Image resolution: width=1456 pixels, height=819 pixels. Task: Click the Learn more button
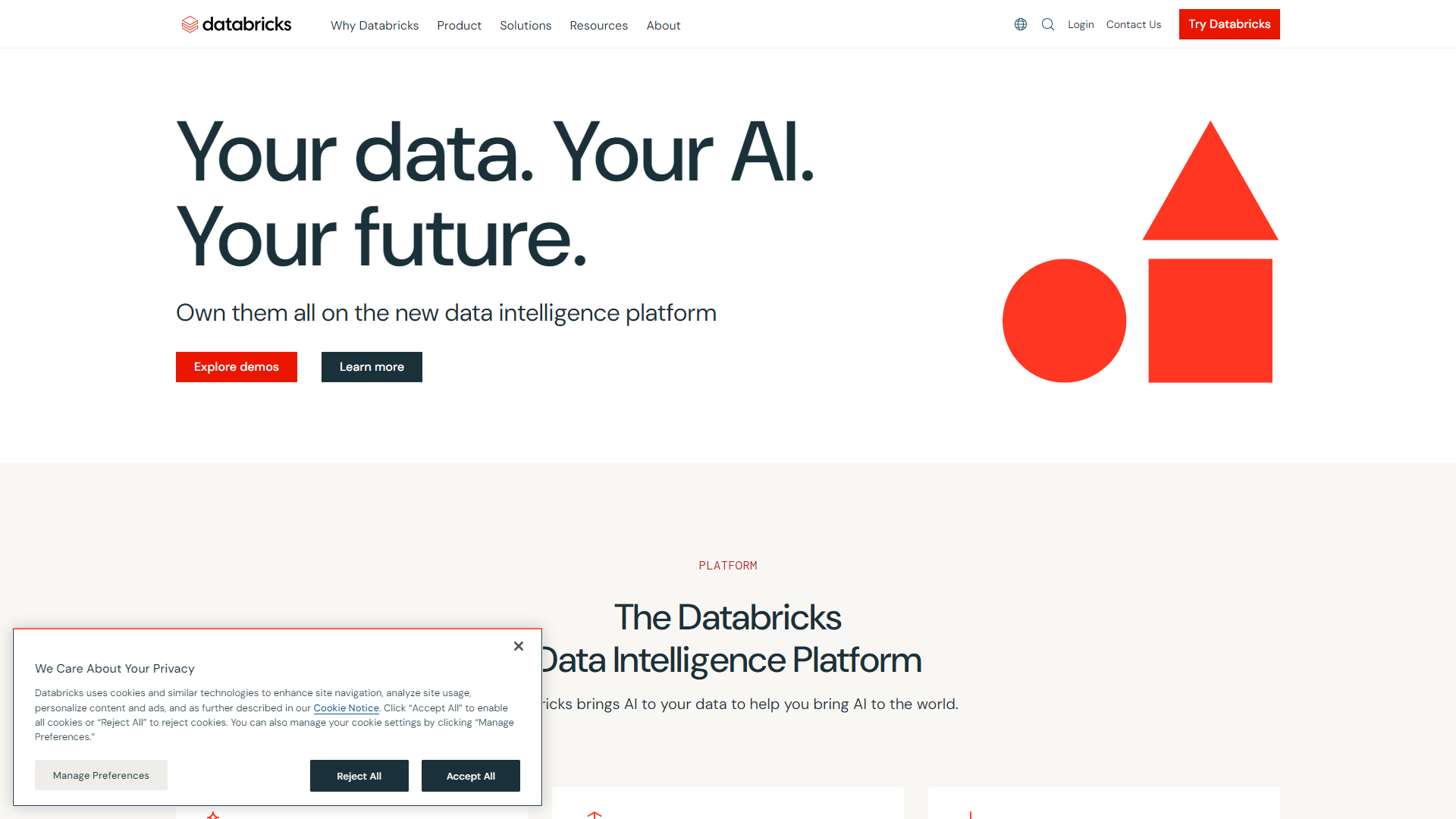click(371, 367)
